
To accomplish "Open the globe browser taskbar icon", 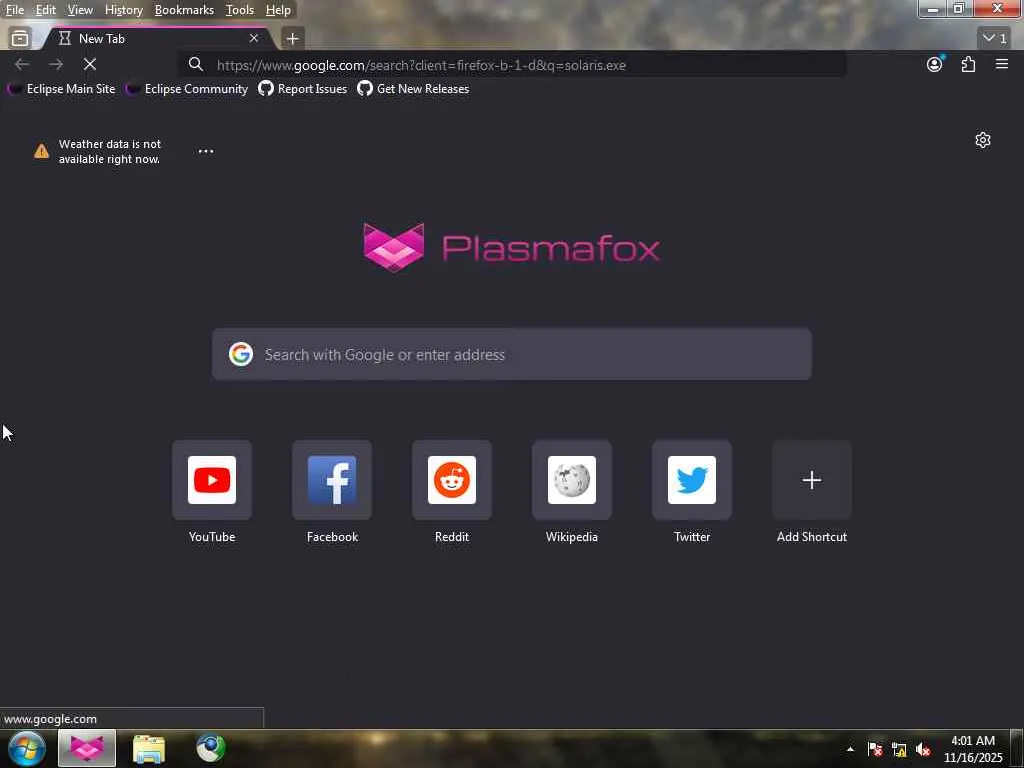I will [210, 748].
